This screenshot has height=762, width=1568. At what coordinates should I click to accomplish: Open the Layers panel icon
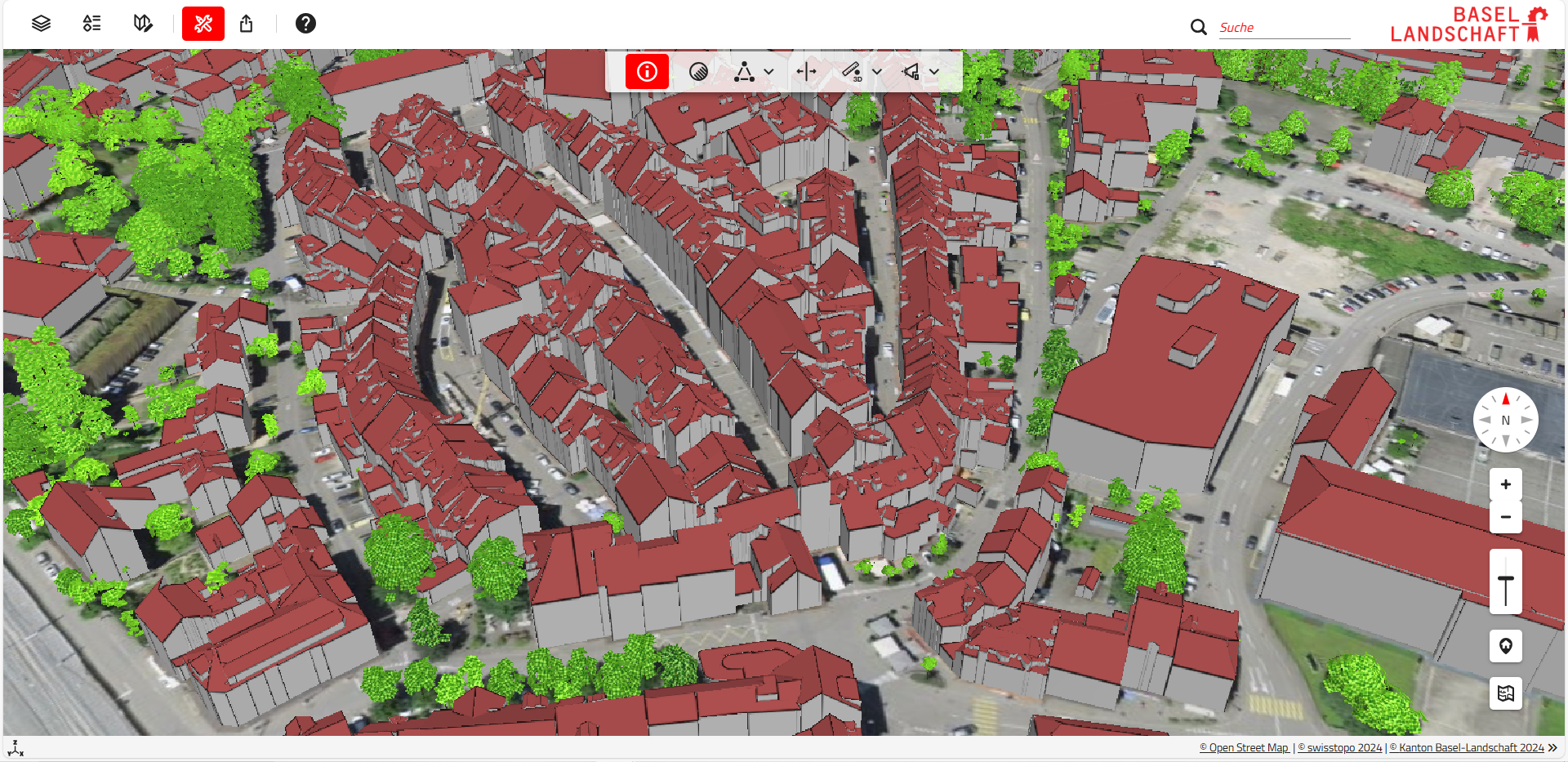pyautogui.click(x=39, y=23)
